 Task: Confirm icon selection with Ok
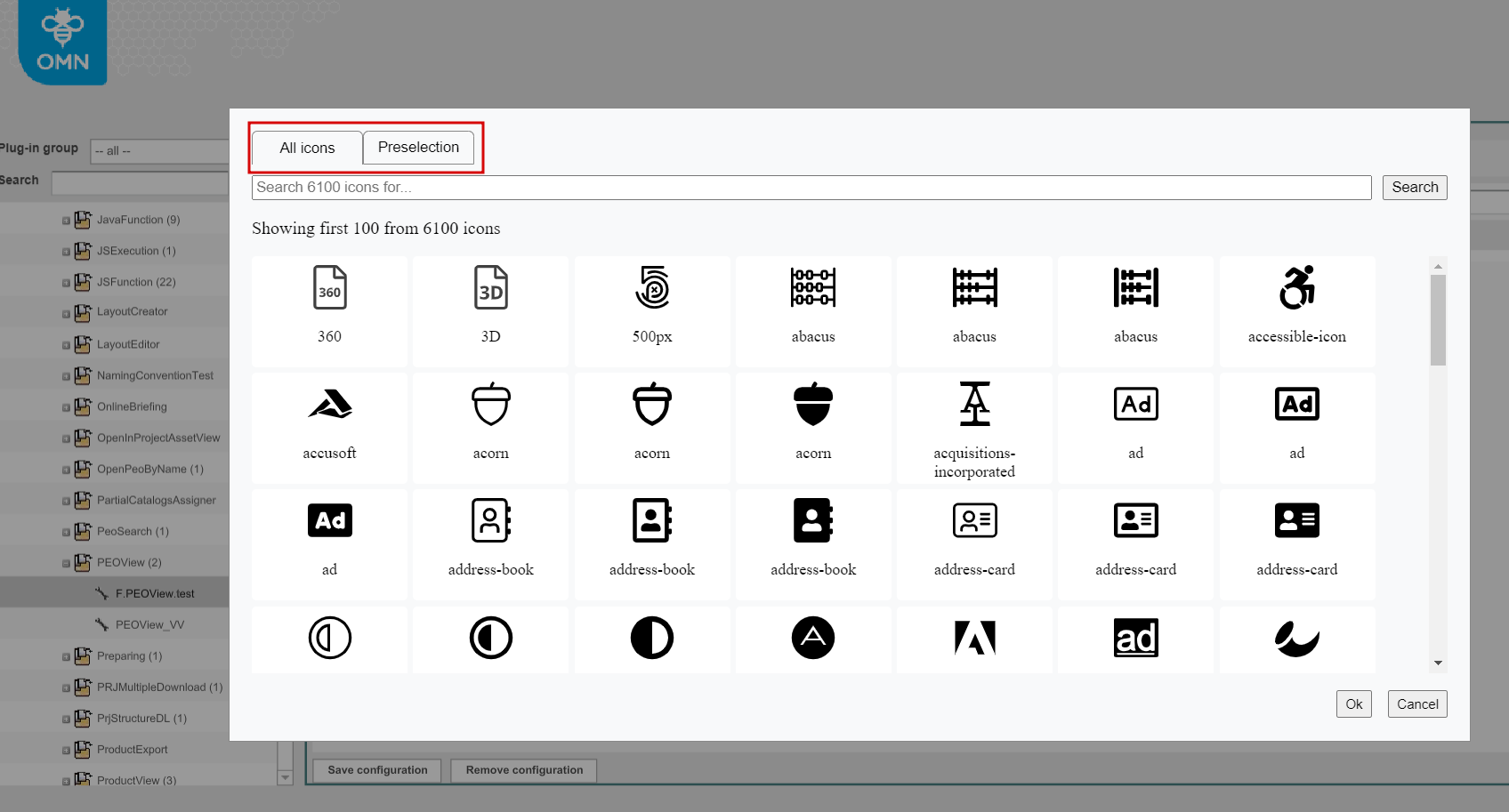[1353, 703]
